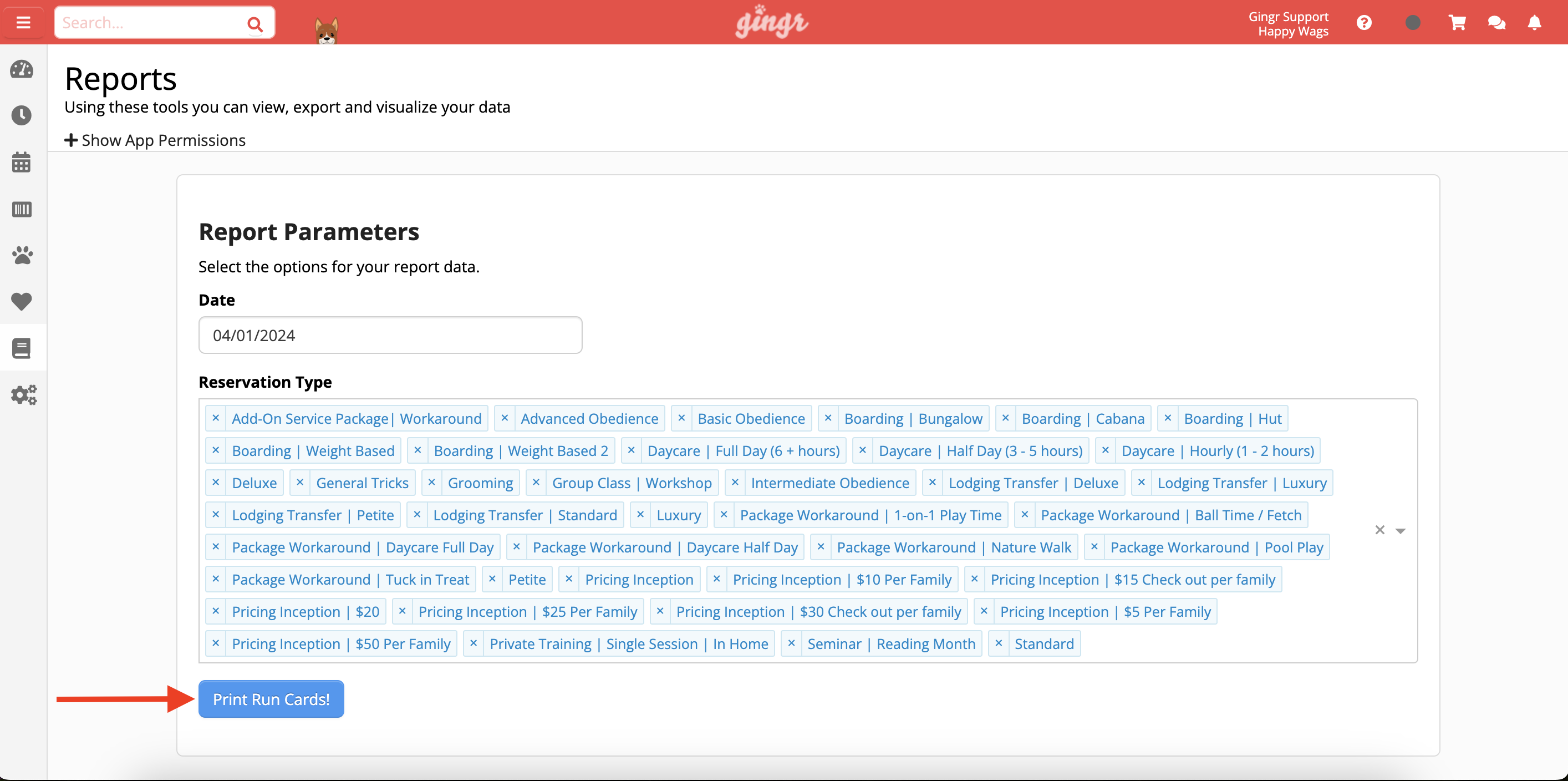The width and height of the screenshot is (1568, 781).
Task: Remove Daycare | Hourly (1 - 2 hours) tag
Action: pyautogui.click(x=1106, y=450)
